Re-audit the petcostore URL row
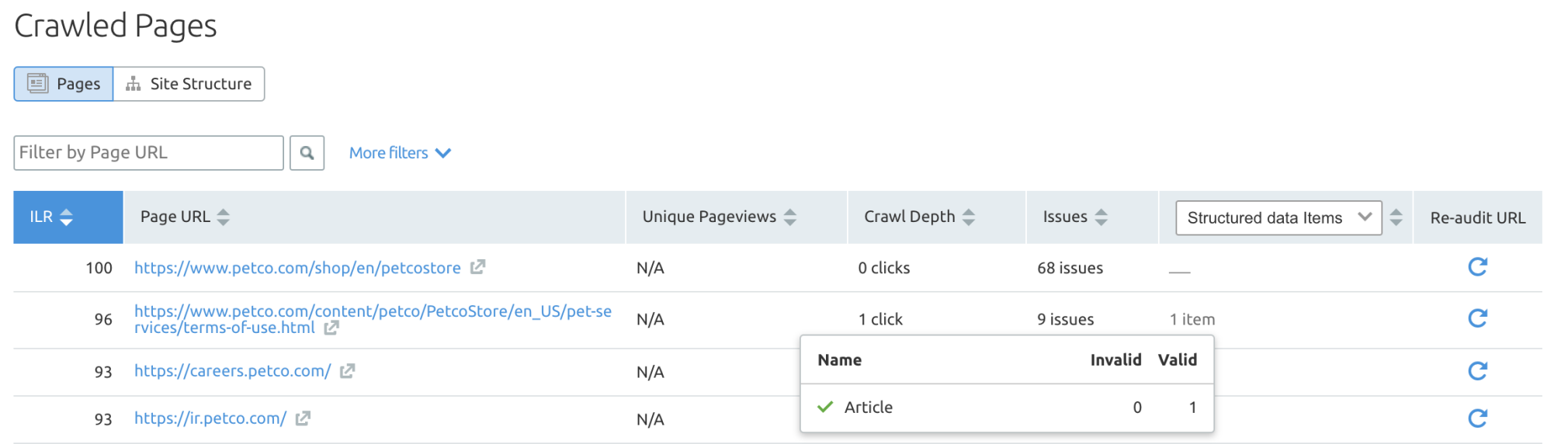Screen dimensions: 1568x444 pyautogui.click(x=1477, y=267)
